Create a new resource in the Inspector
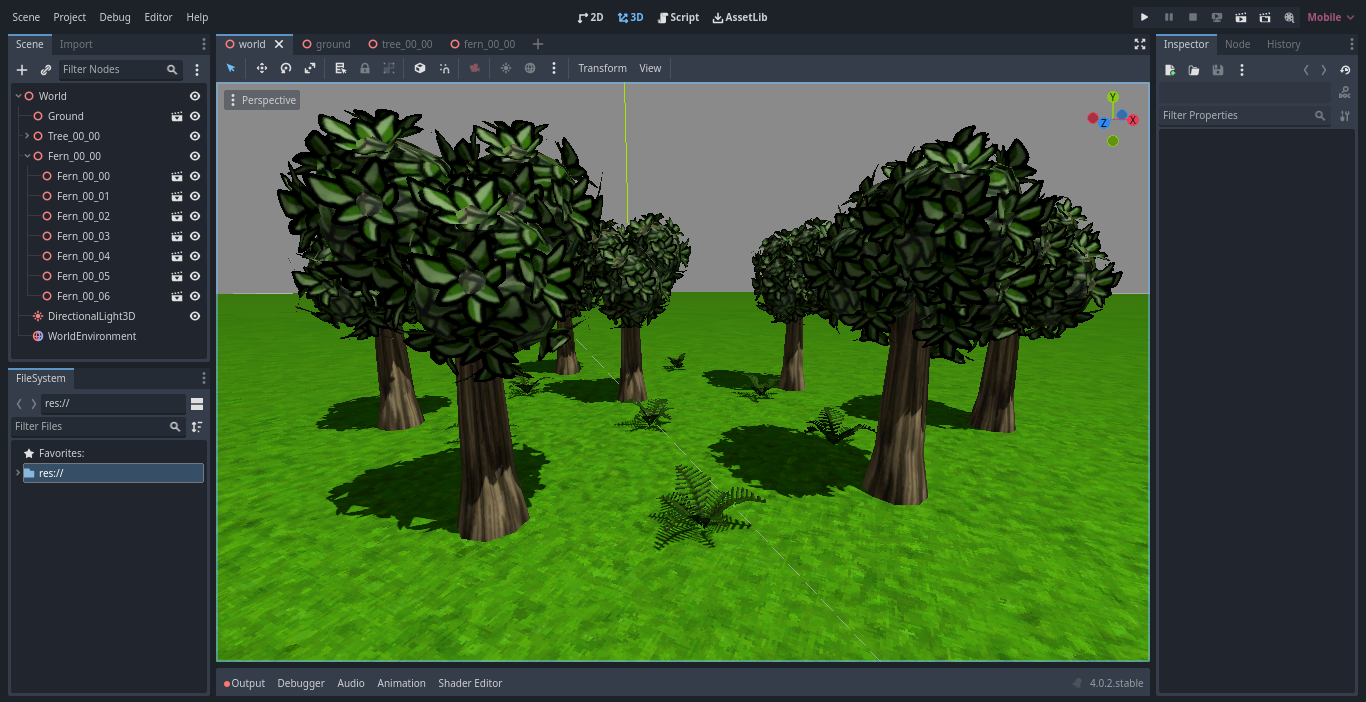This screenshot has width=1366, height=702. (x=1169, y=70)
